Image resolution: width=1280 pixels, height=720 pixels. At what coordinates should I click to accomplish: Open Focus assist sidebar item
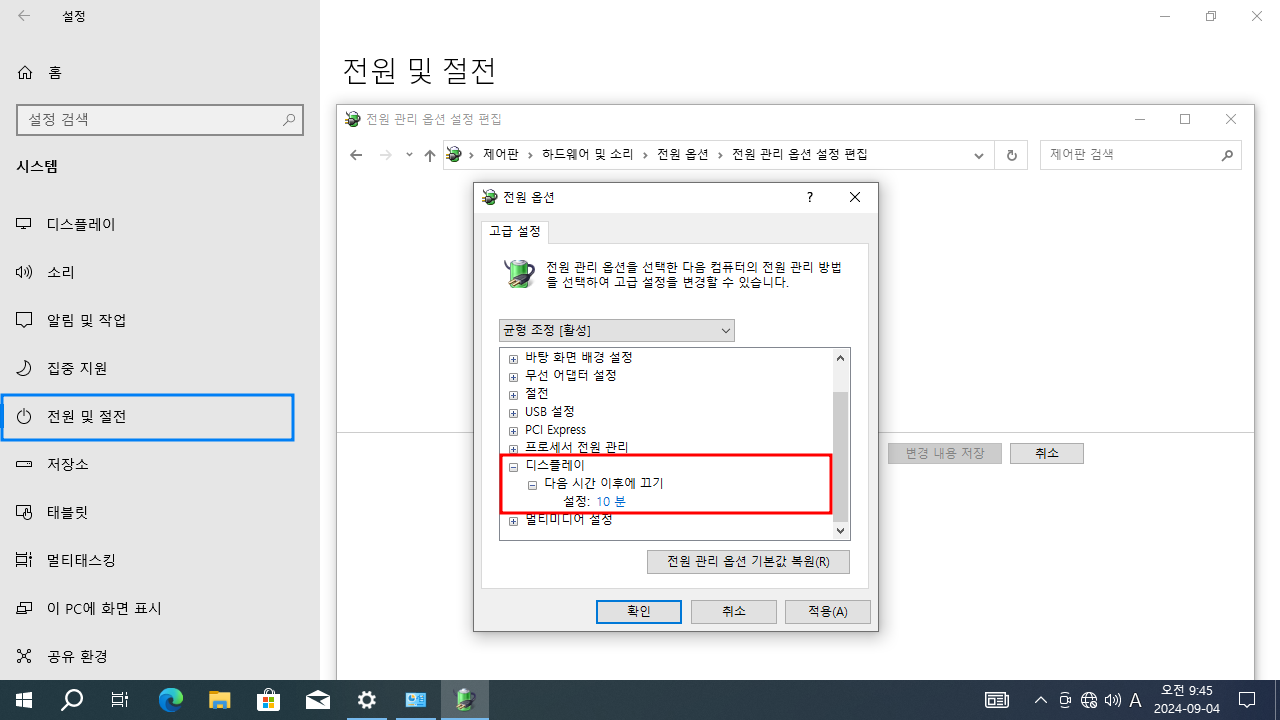(61, 368)
